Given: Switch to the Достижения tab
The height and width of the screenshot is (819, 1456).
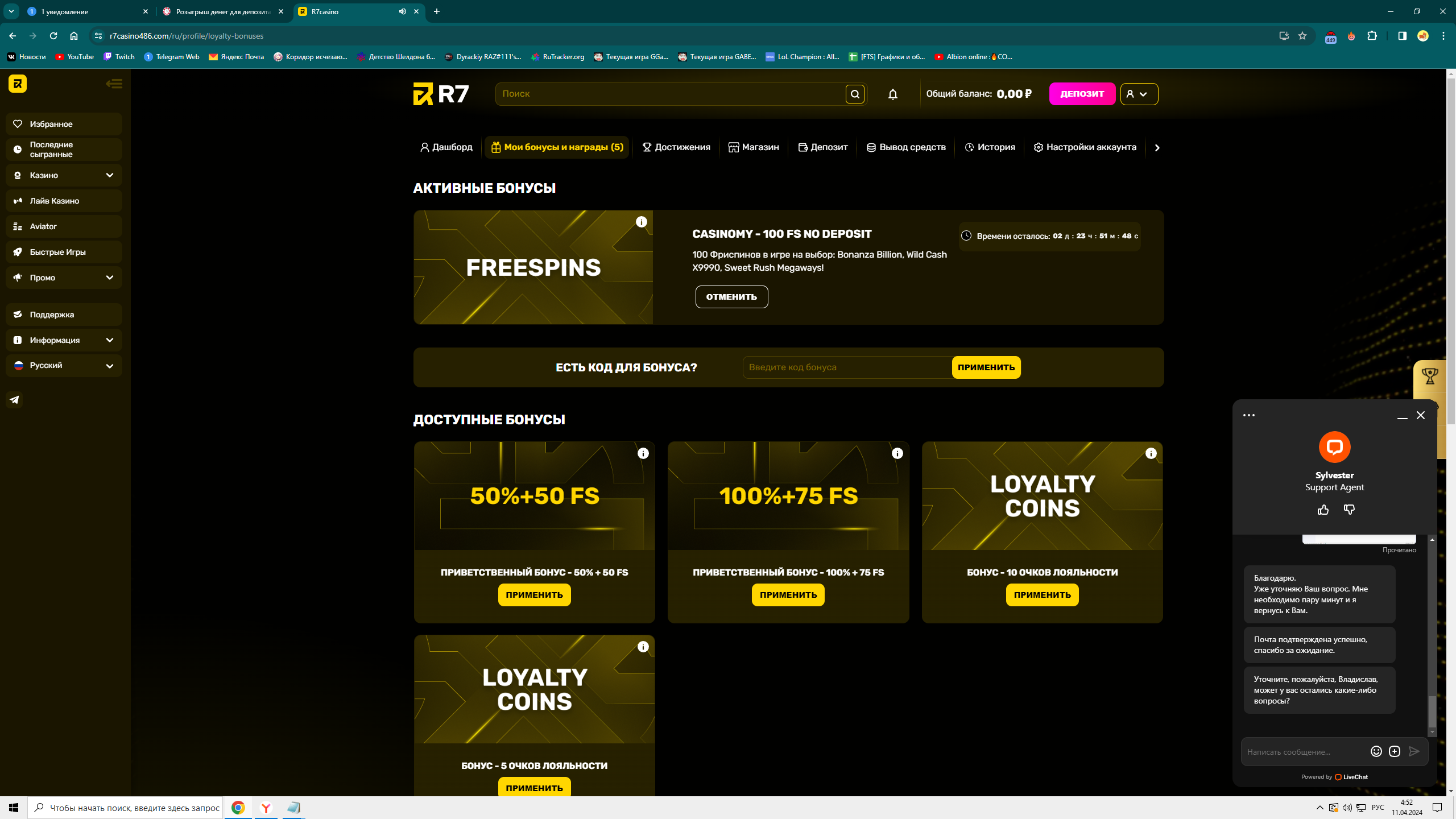Looking at the screenshot, I should 676,147.
